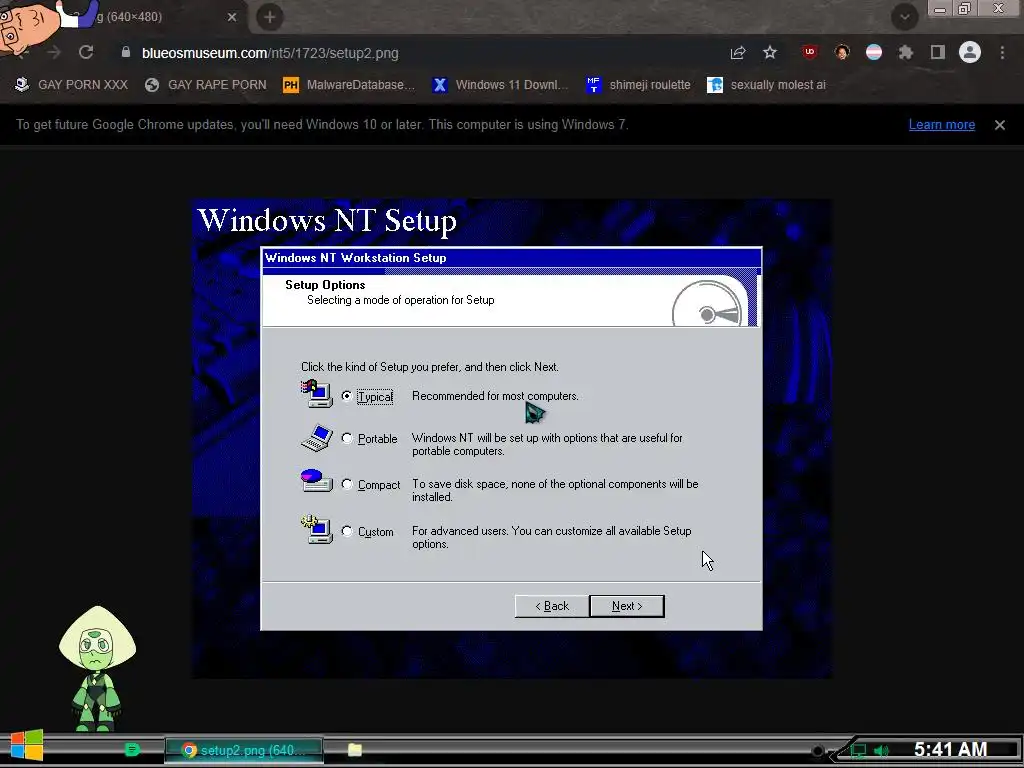Click the Windows NT Workstation Setup title bar
Viewport: 1024px width, 768px height.
511,258
